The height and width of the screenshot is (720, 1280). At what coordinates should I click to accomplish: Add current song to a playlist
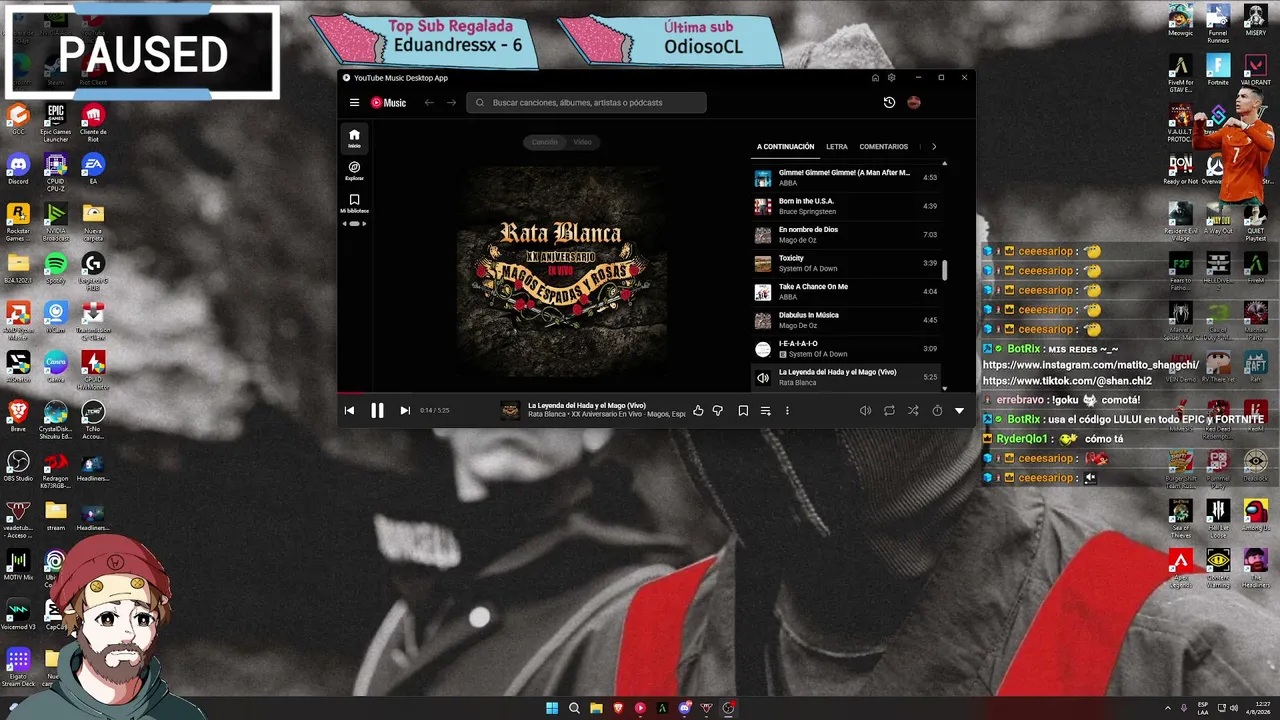tap(765, 410)
